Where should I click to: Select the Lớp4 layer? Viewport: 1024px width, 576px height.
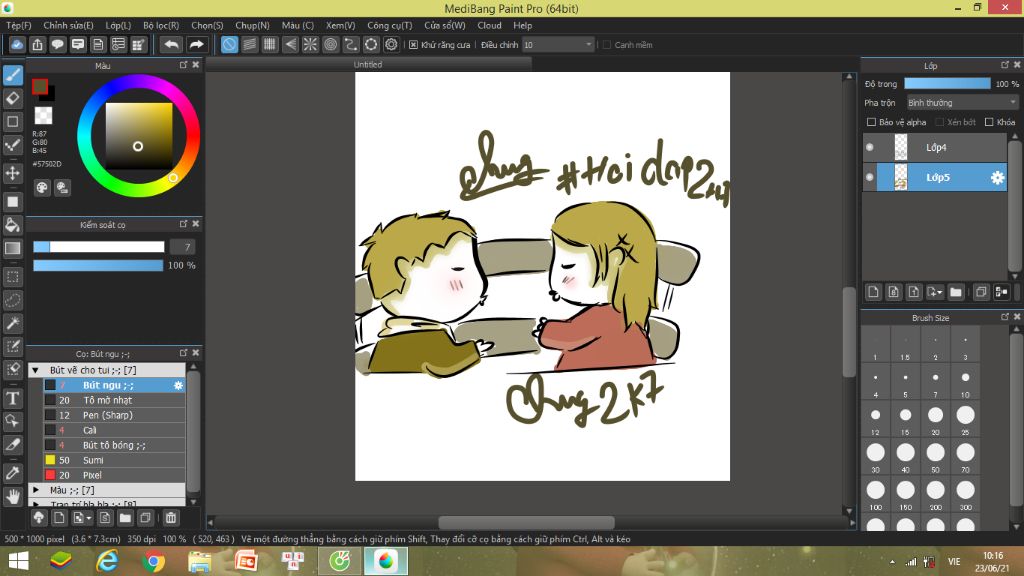pos(935,148)
